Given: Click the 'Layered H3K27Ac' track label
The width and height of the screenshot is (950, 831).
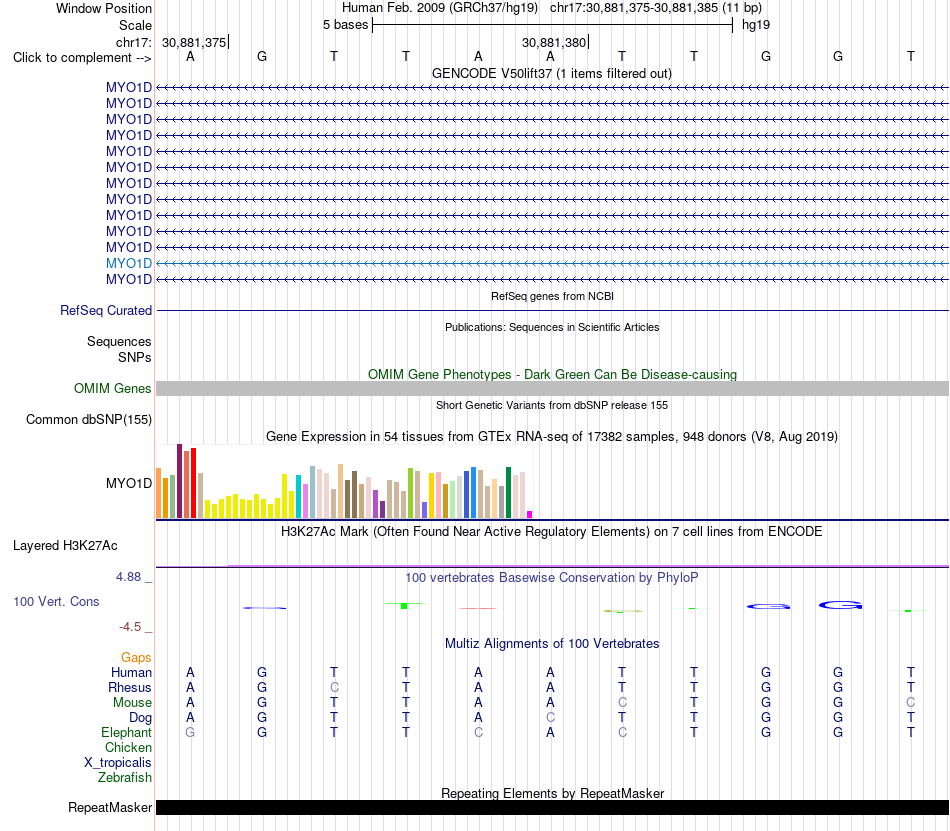Looking at the screenshot, I should (x=65, y=546).
